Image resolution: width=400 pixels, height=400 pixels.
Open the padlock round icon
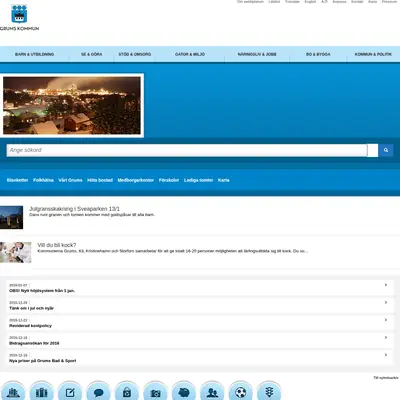(127, 391)
